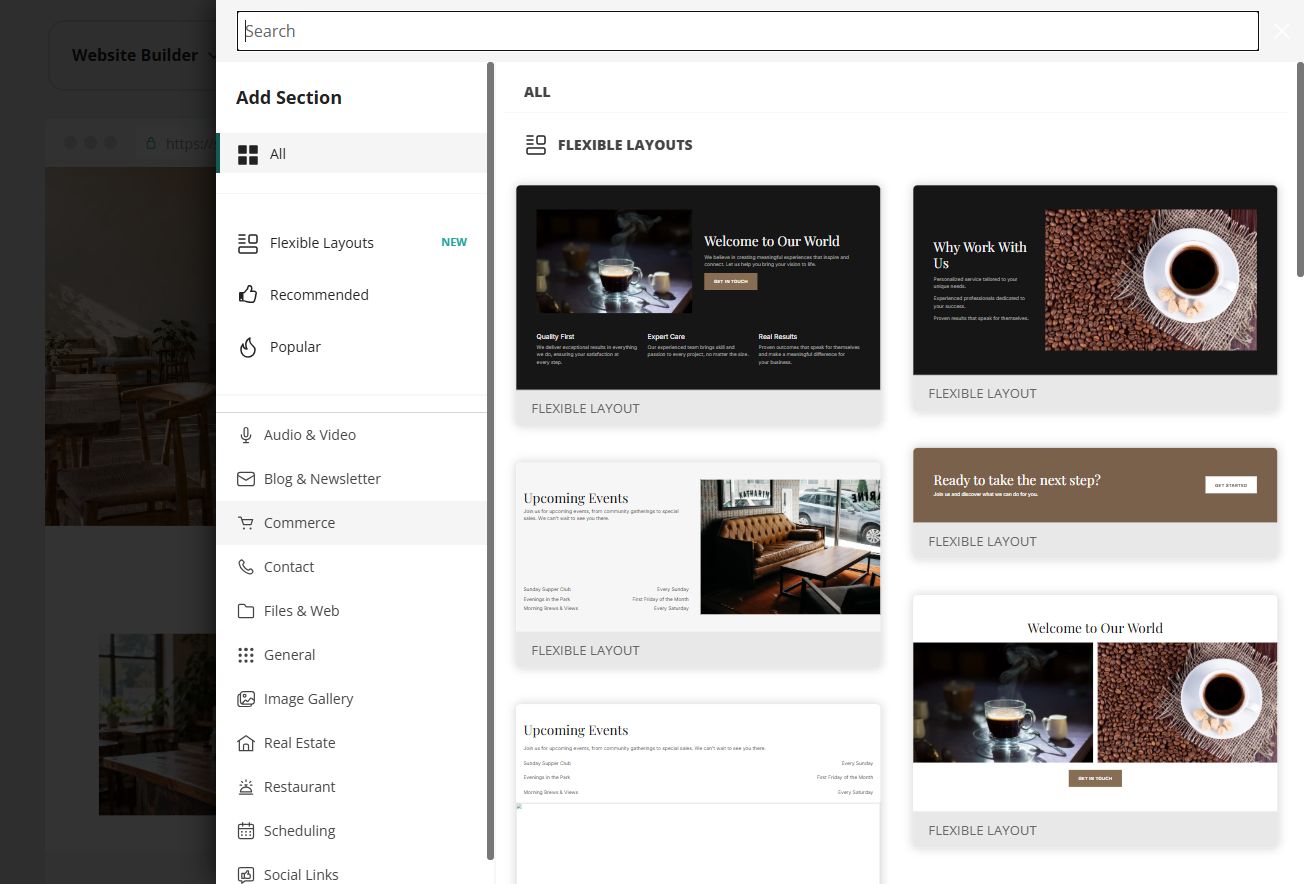Viewport: 1304px width, 884px height.
Task: Pick the white Welcome to Our World layout
Action: [x=1095, y=721]
